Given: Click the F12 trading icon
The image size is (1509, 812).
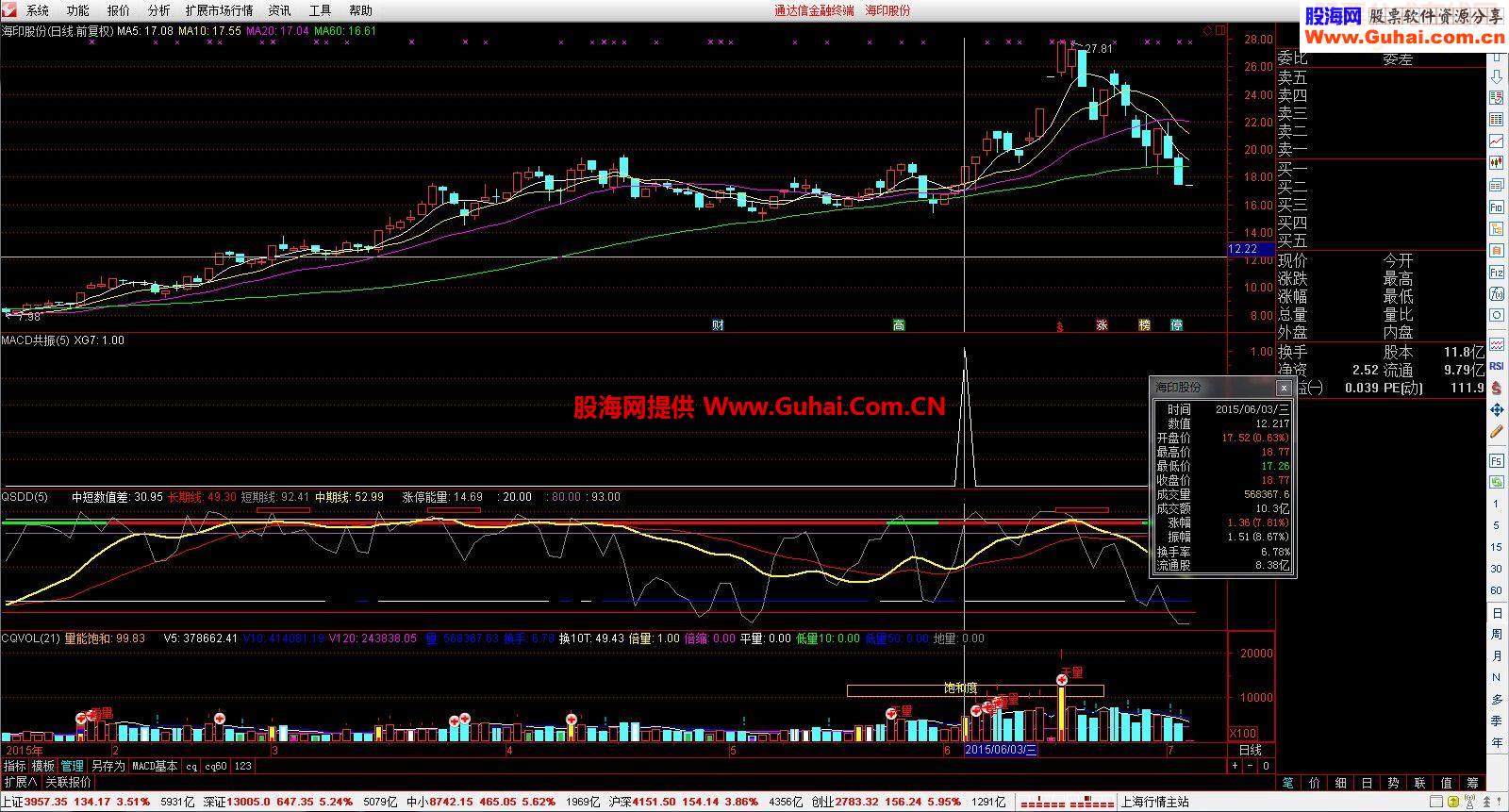Looking at the screenshot, I should tap(1497, 273).
